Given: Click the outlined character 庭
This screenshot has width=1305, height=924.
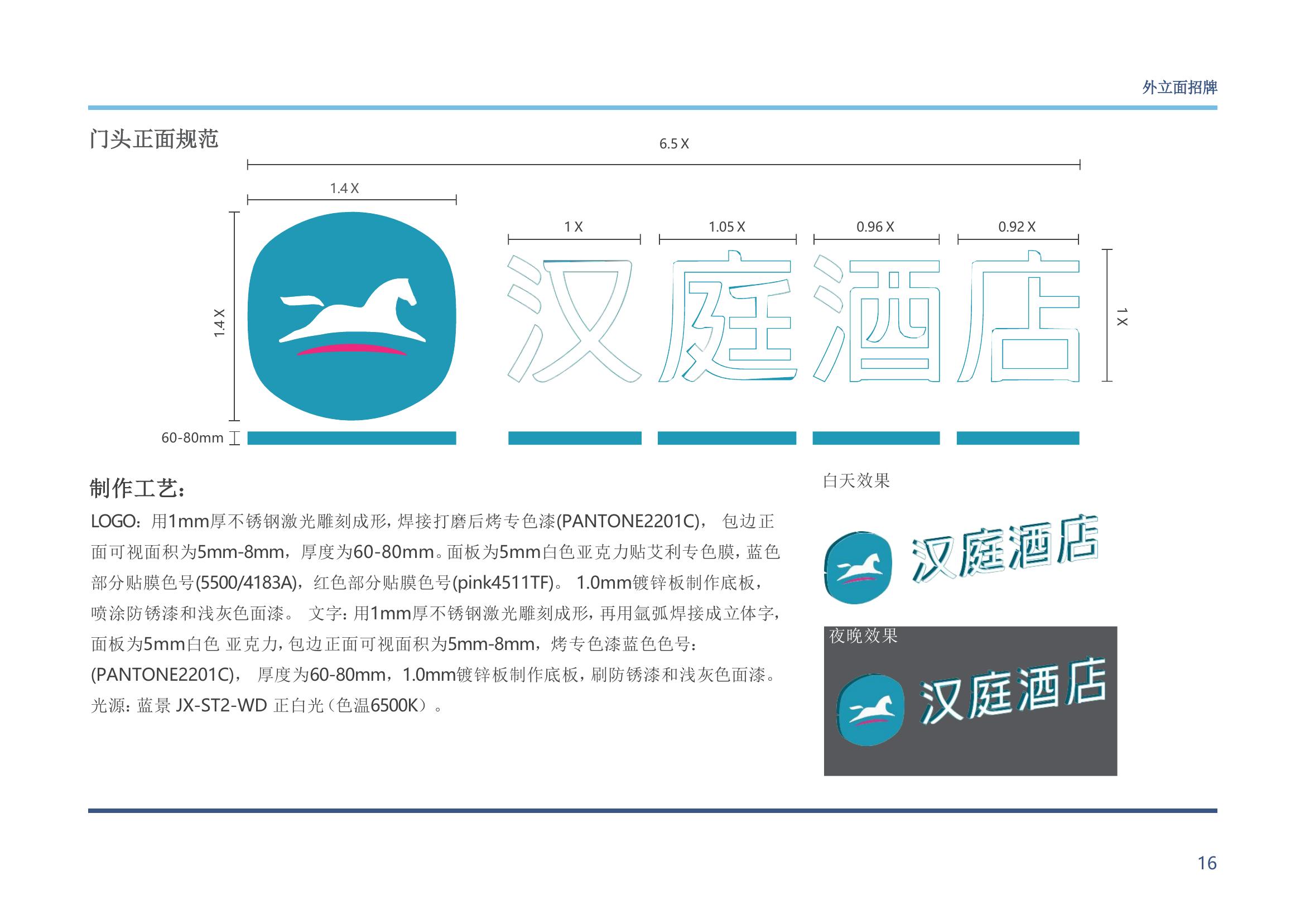Looking at the screenshot, I should pyautogui.click(x=728, y=316).
